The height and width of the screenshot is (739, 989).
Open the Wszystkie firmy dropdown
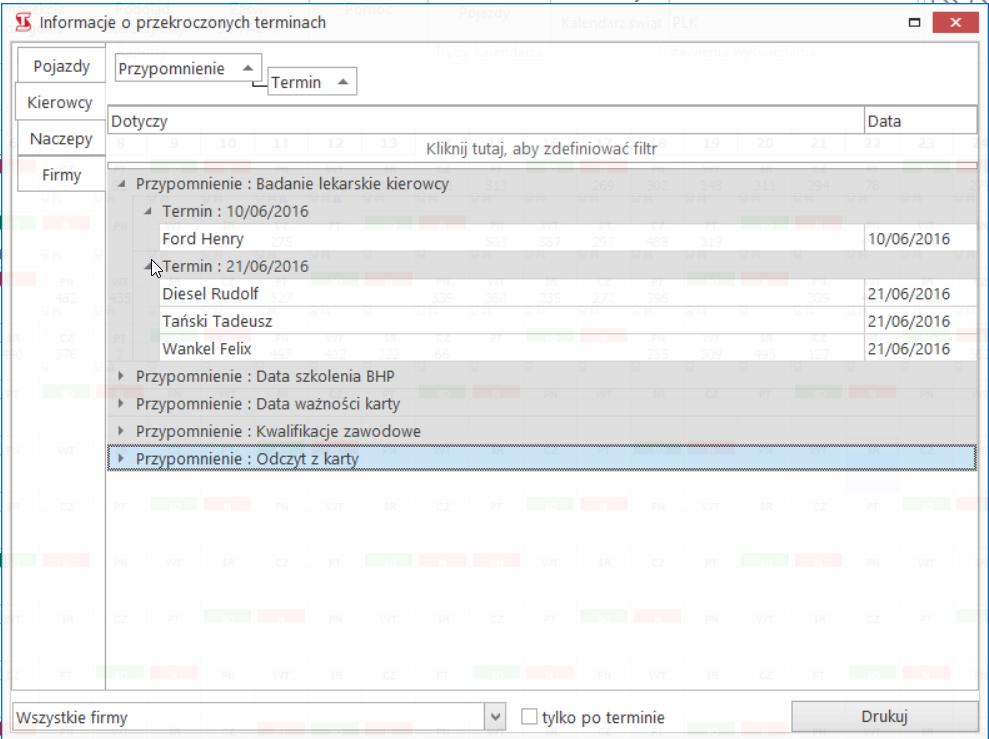point(495,717)
